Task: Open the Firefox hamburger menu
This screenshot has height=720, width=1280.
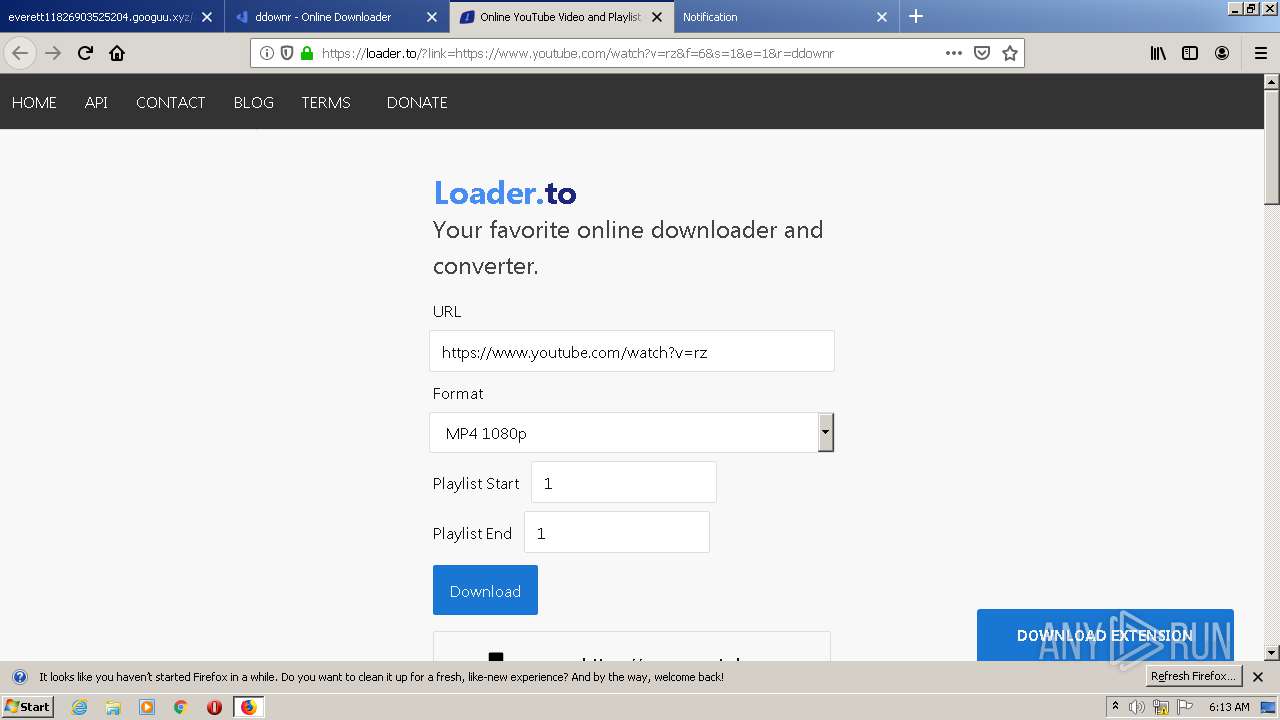Action: (1261, 53)
